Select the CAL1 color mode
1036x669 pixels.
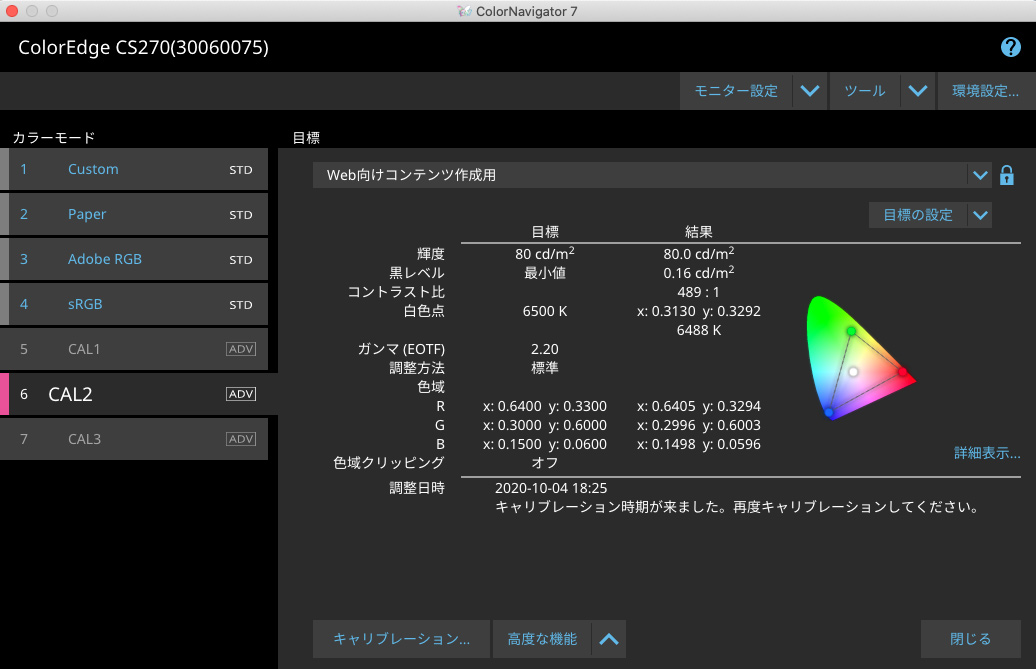(134, 349)
